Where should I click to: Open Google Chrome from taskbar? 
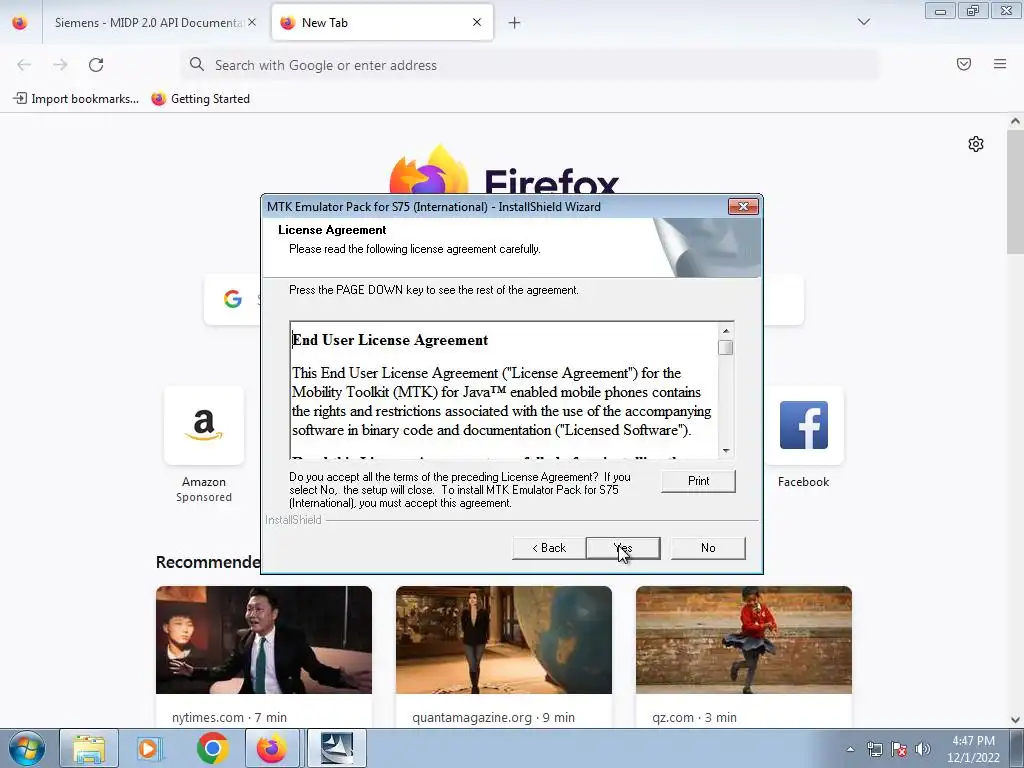pyautogui.click(x=212, y=748)
